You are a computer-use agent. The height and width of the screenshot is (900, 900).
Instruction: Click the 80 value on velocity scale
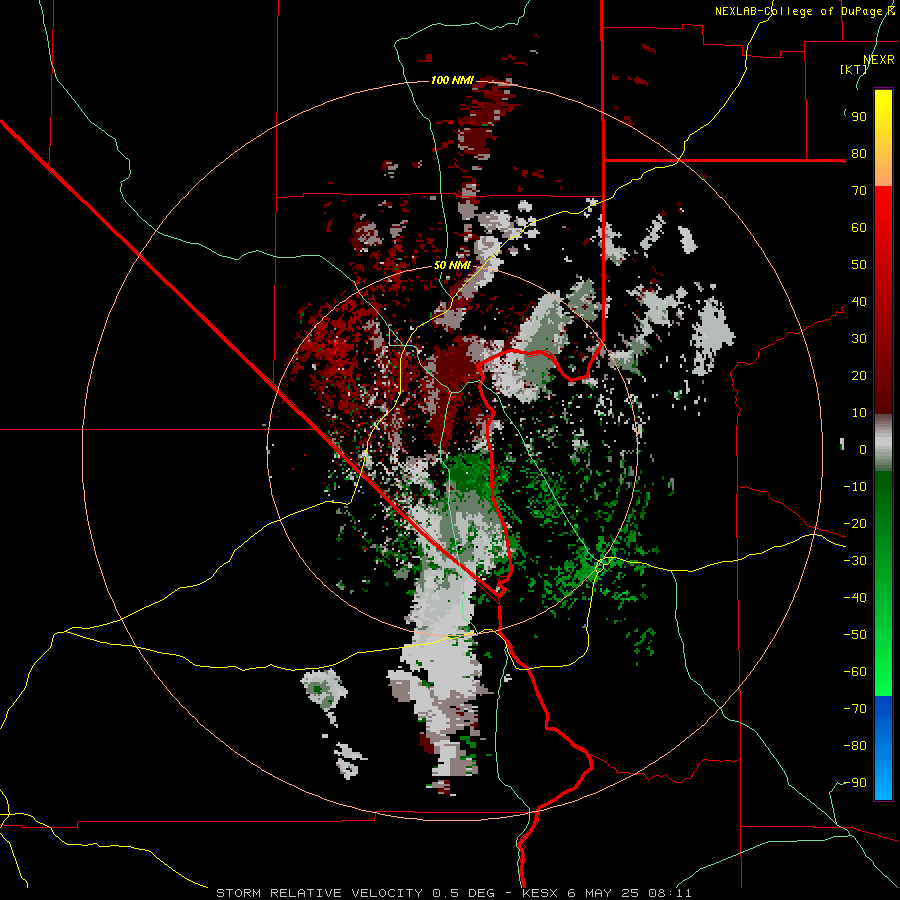[859, 154]
